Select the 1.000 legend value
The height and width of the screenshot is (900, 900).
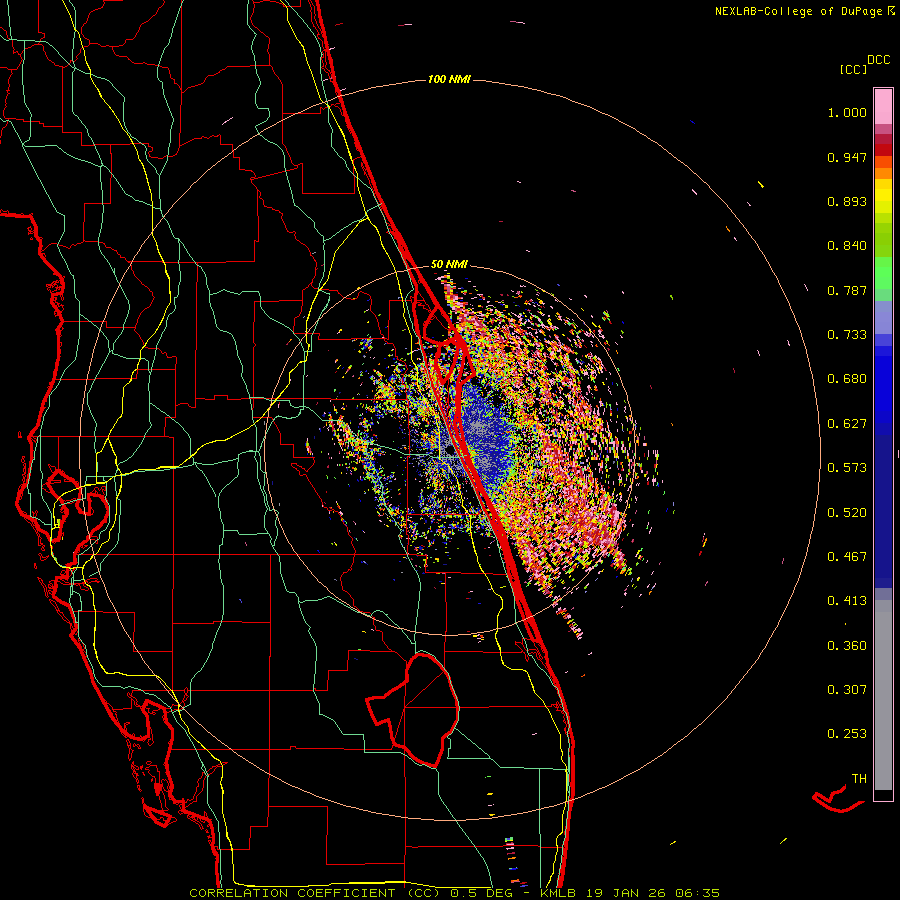[847, 112]
